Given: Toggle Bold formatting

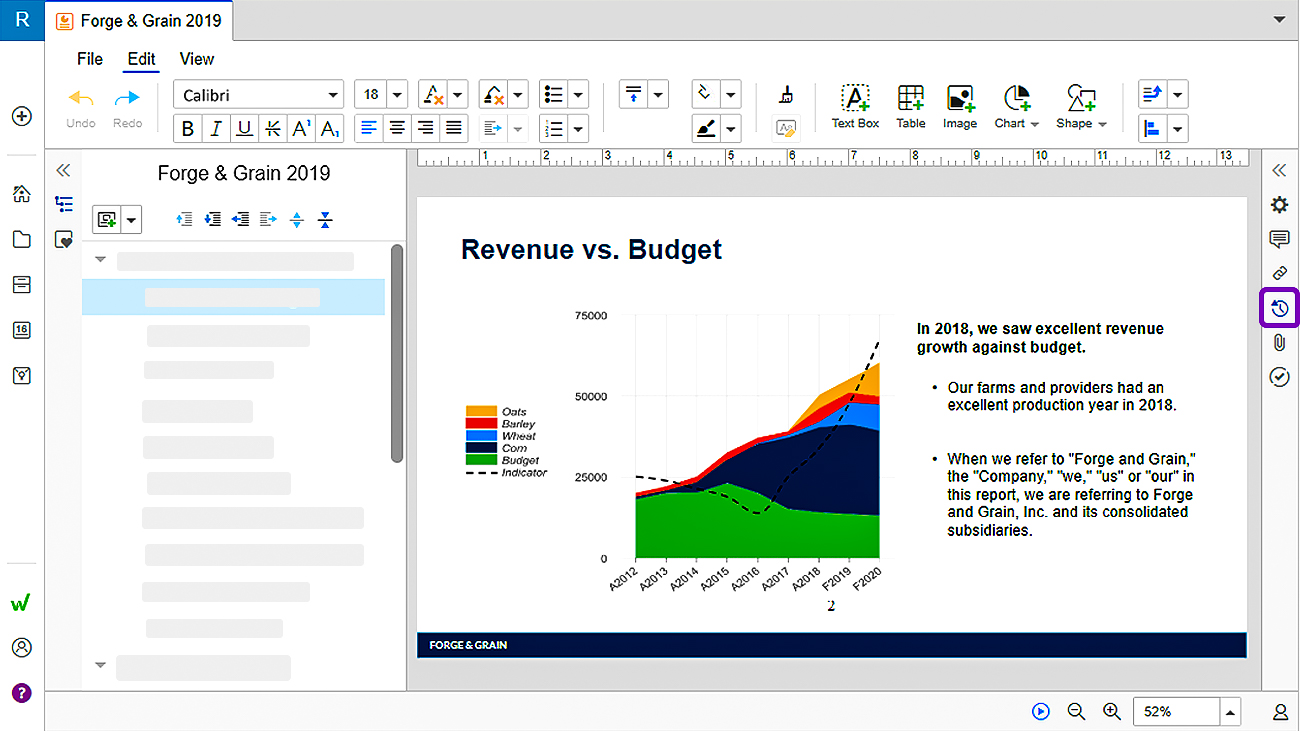Looking at the screenshot, I should 188,129.
